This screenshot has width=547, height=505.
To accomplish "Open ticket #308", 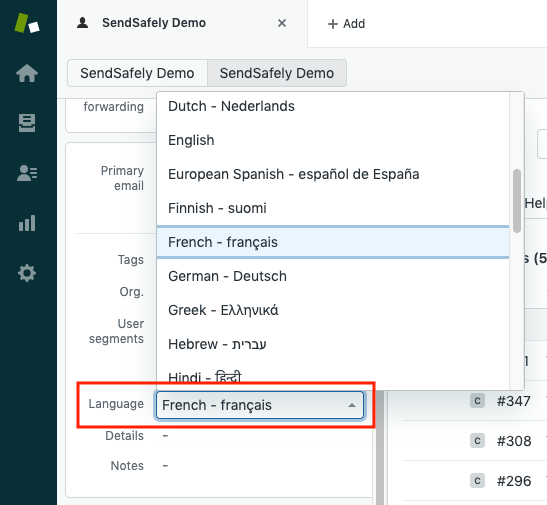I will tap(514, 441).
